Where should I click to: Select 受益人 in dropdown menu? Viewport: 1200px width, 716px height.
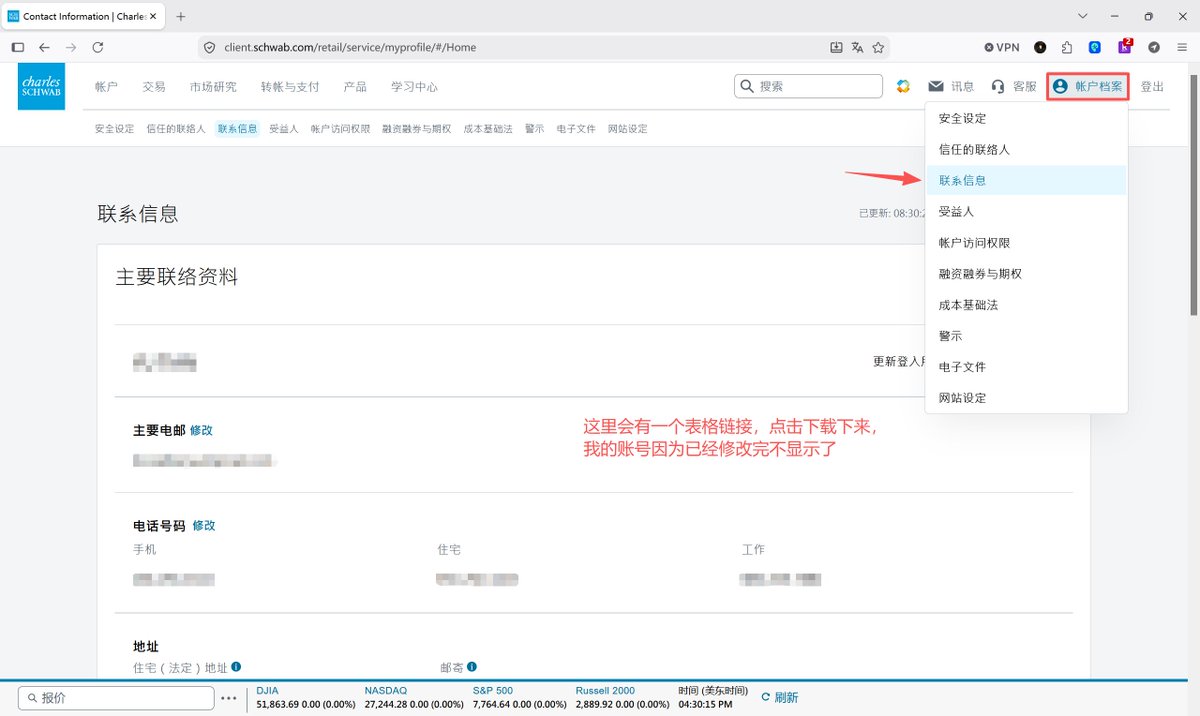click(1027, 211)
